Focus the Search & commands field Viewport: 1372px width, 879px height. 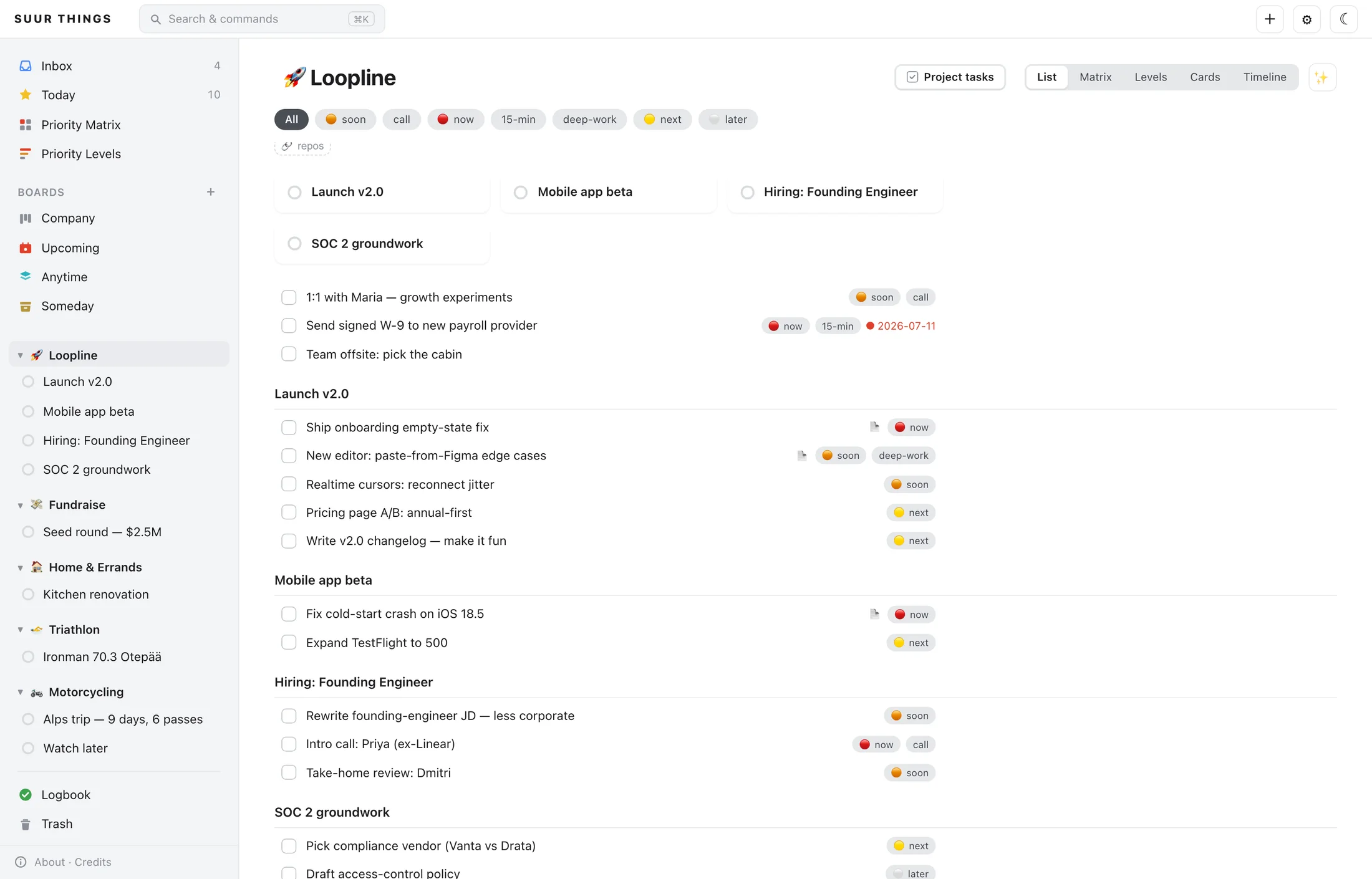point(262,19)
